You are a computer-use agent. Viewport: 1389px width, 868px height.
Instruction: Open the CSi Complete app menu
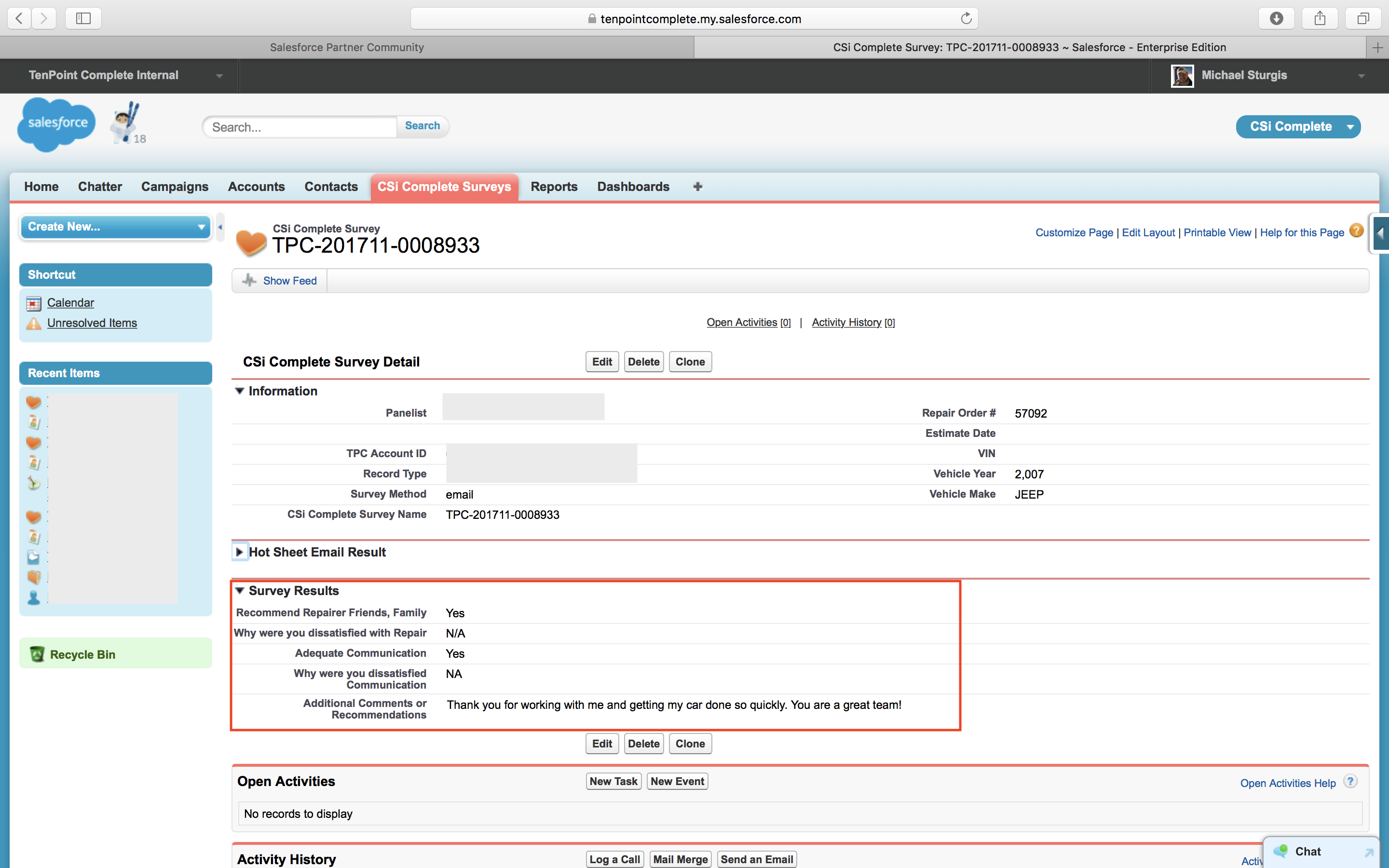(x=1298, y=126)
